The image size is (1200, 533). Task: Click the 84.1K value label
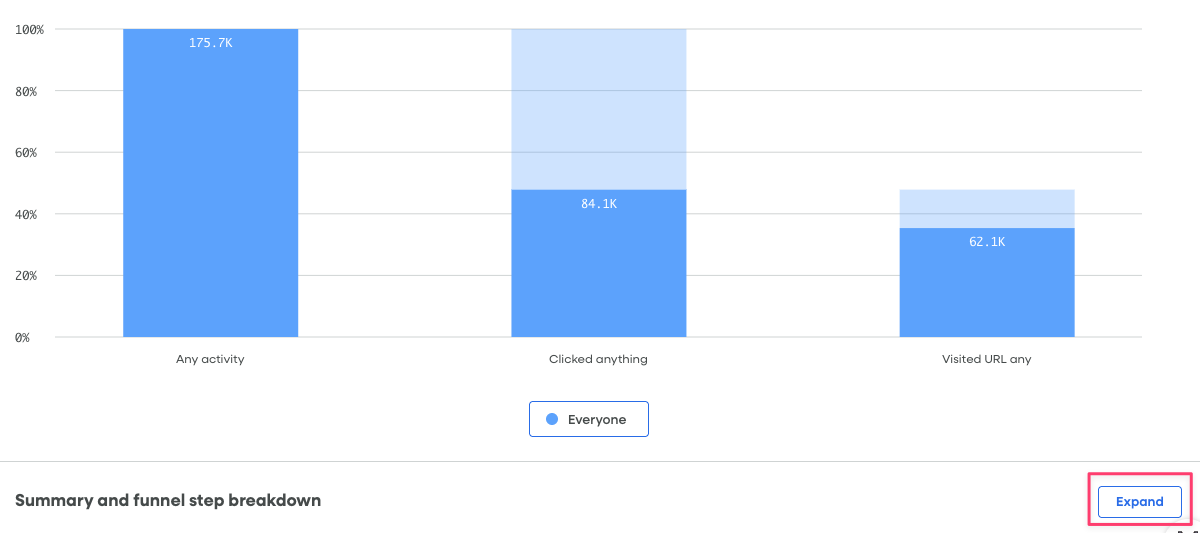click(598, 204)
